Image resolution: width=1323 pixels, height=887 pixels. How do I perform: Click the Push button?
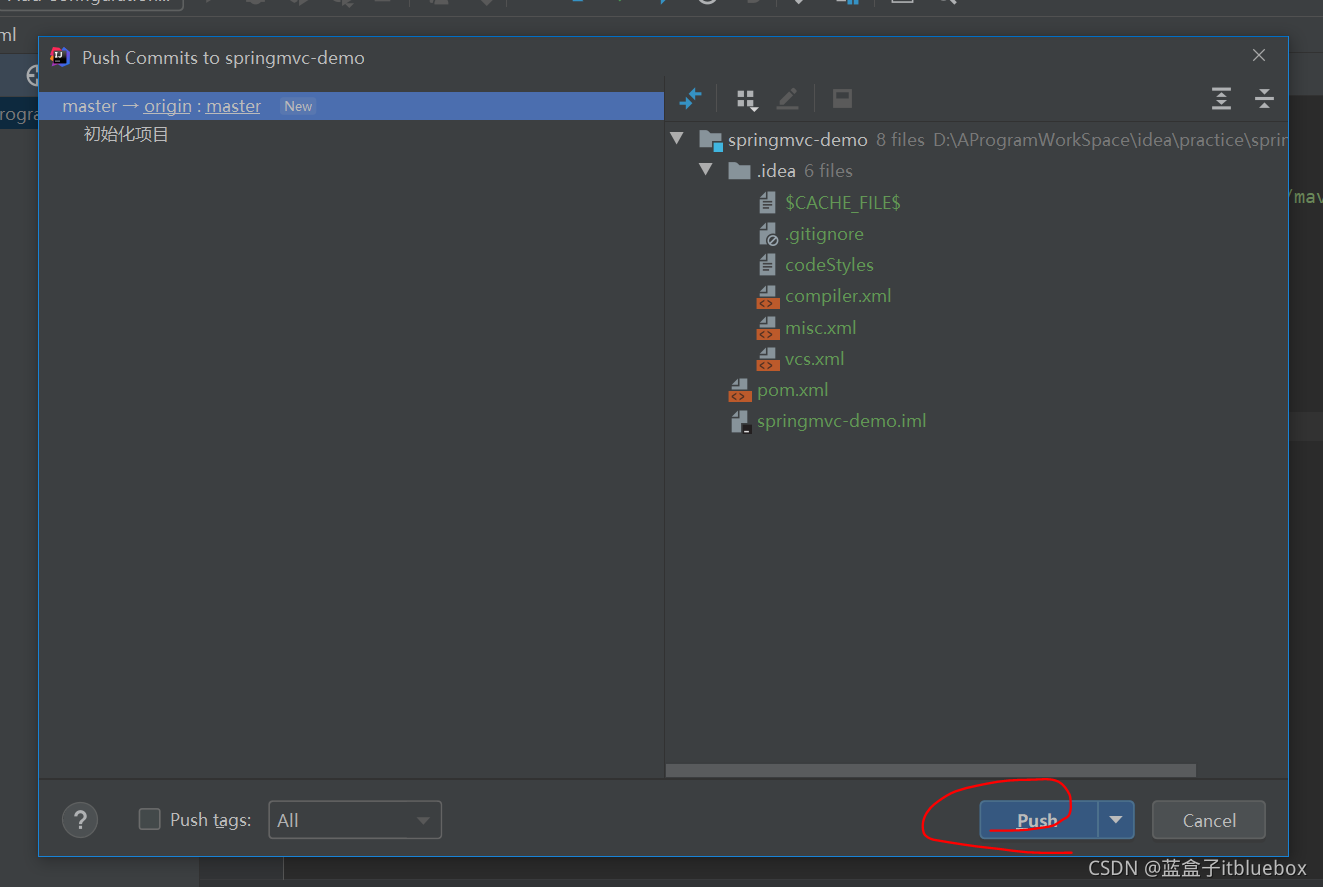1038,820
